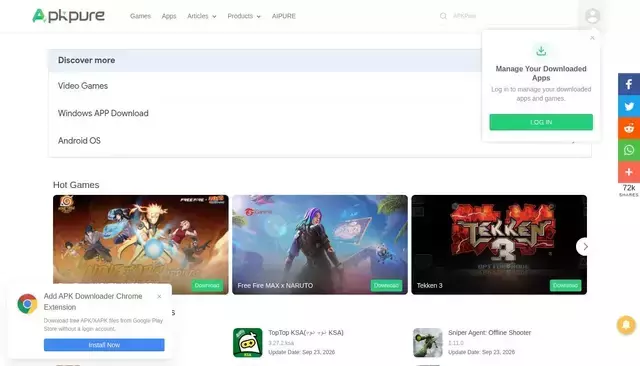Expand the Products dropdown menu
640x366 pixels.
click(244, 16)
